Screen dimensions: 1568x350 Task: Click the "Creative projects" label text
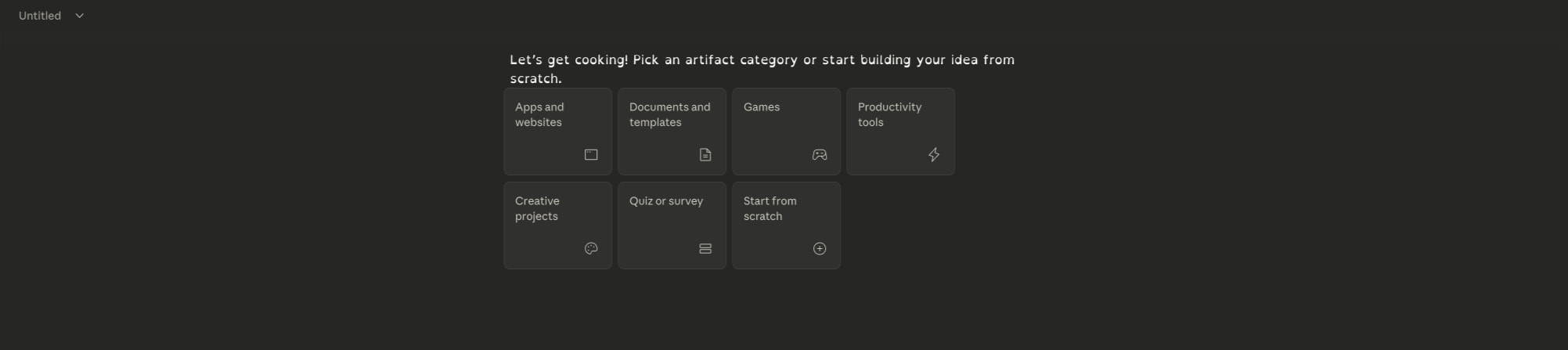point(538,208)
